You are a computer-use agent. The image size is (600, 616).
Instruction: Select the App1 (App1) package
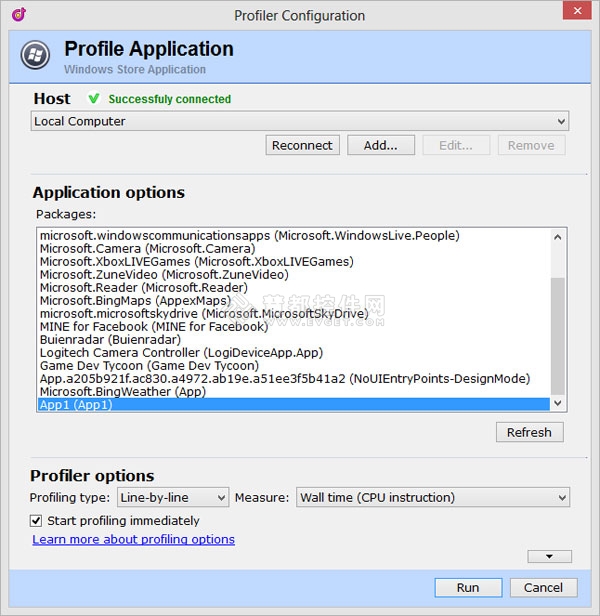click(294, 404)
